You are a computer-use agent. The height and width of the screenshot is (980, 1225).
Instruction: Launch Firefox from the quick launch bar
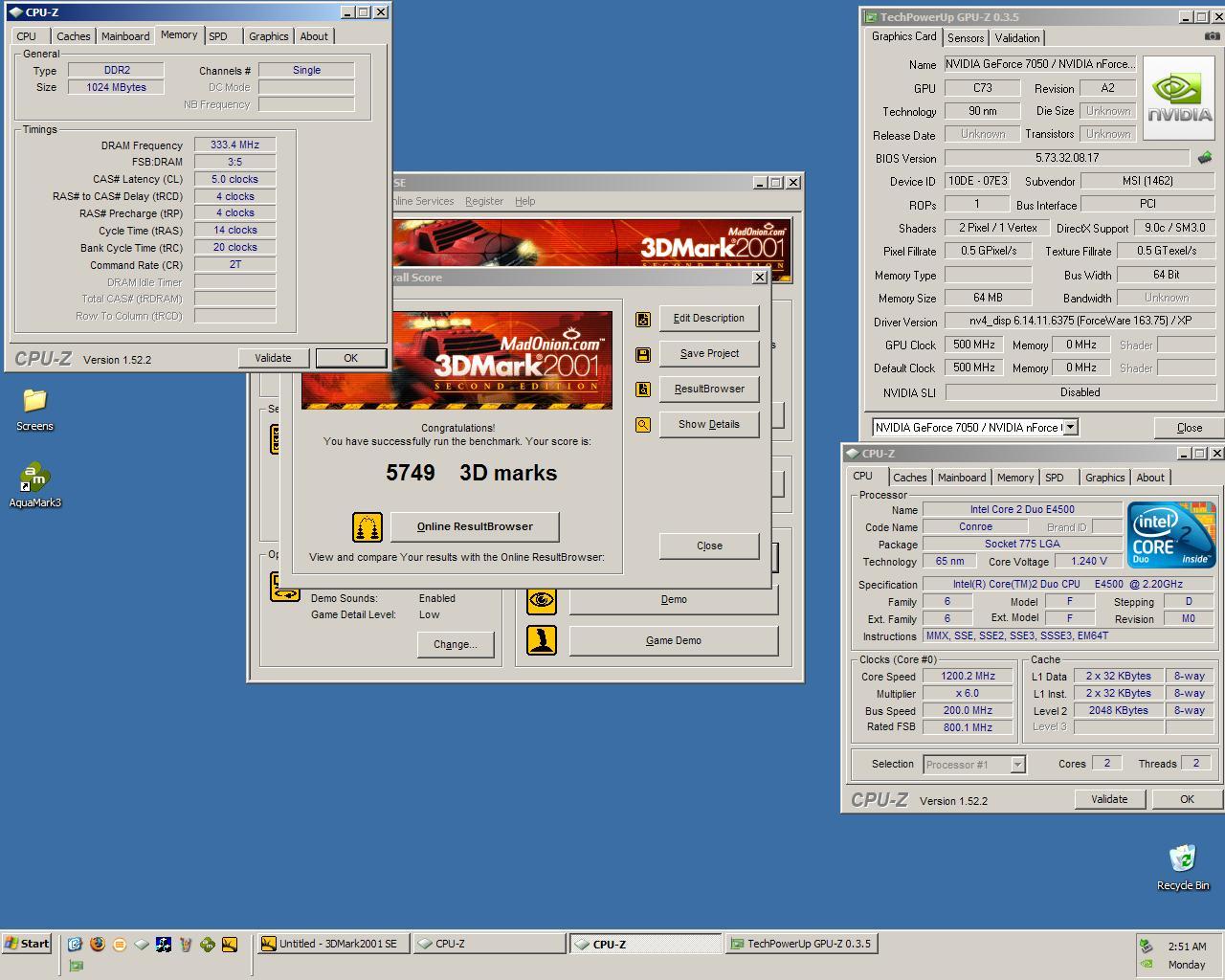[97, 944]
